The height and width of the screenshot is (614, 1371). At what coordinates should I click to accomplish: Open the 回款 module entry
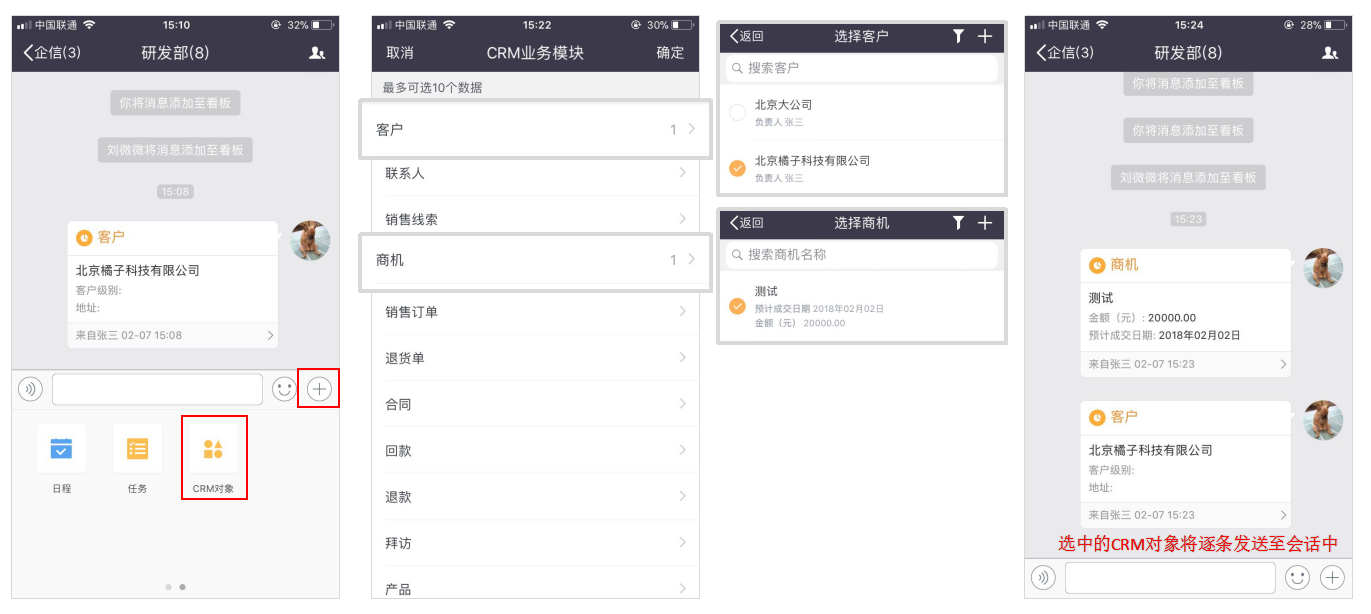(x=535, y=451)
